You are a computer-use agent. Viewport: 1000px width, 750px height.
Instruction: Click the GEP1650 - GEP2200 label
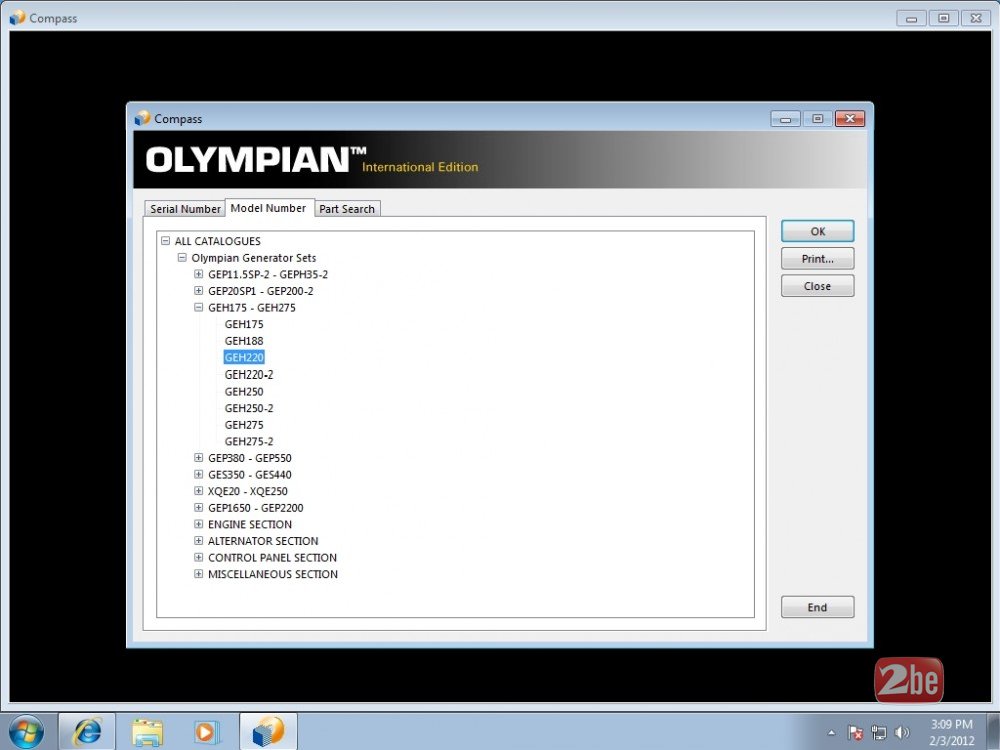(x=256, y=508)
